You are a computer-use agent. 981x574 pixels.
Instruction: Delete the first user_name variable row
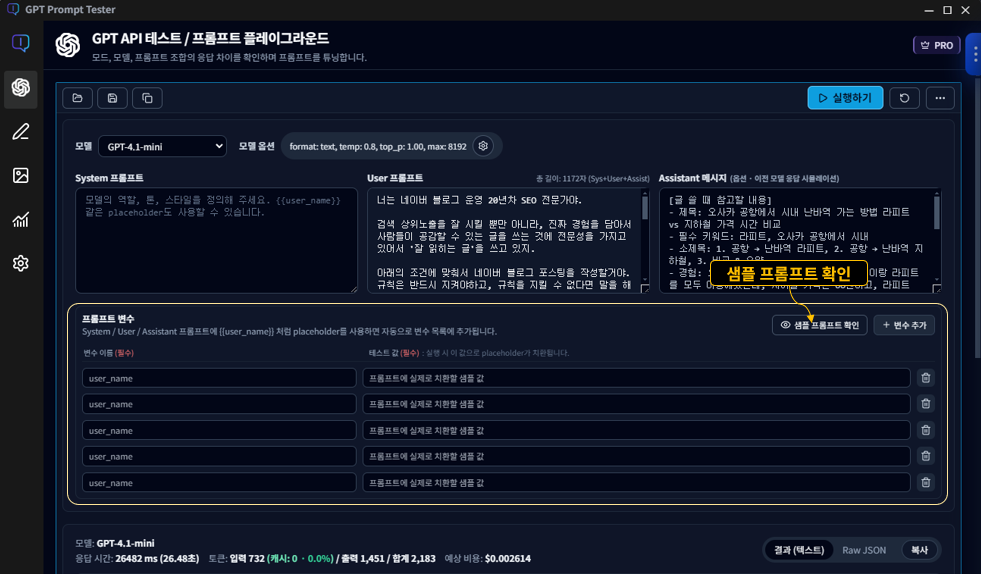coord(925,378)
